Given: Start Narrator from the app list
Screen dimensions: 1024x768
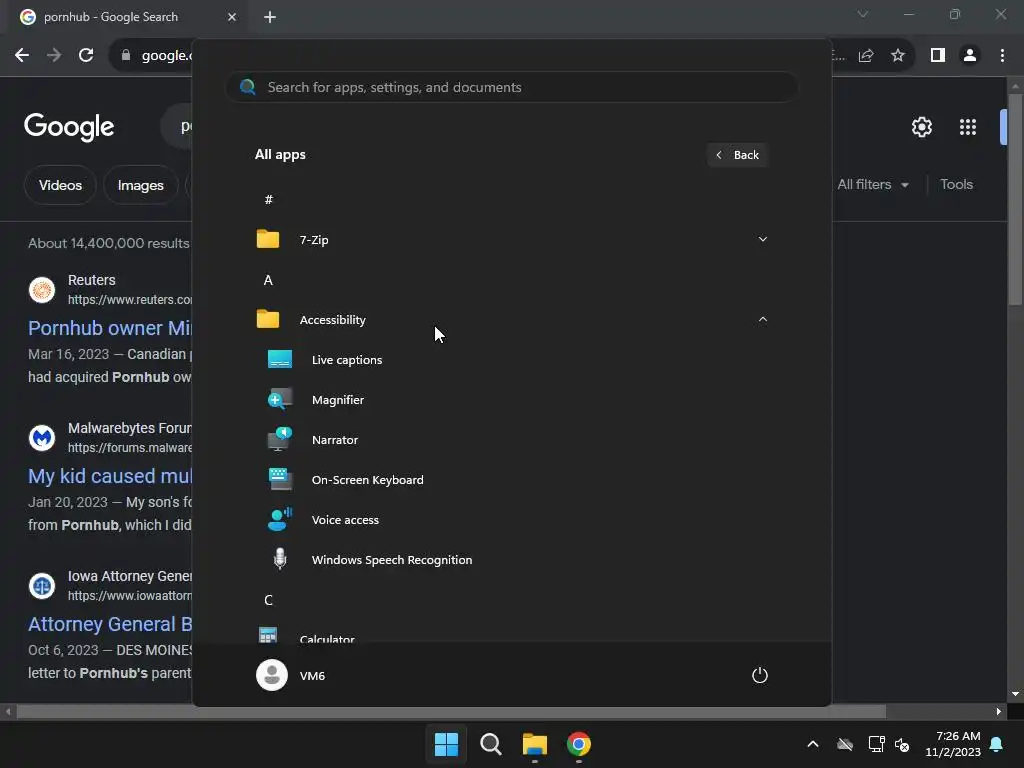Looking at the screenshot, I should pyautogui.click(x=512, y=440).
